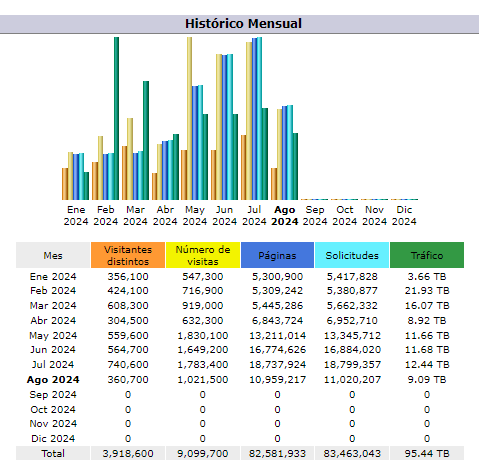Click the Dic 2024 chart month label
Viewport: 479px width, 470px height.
tap(404, 215)
